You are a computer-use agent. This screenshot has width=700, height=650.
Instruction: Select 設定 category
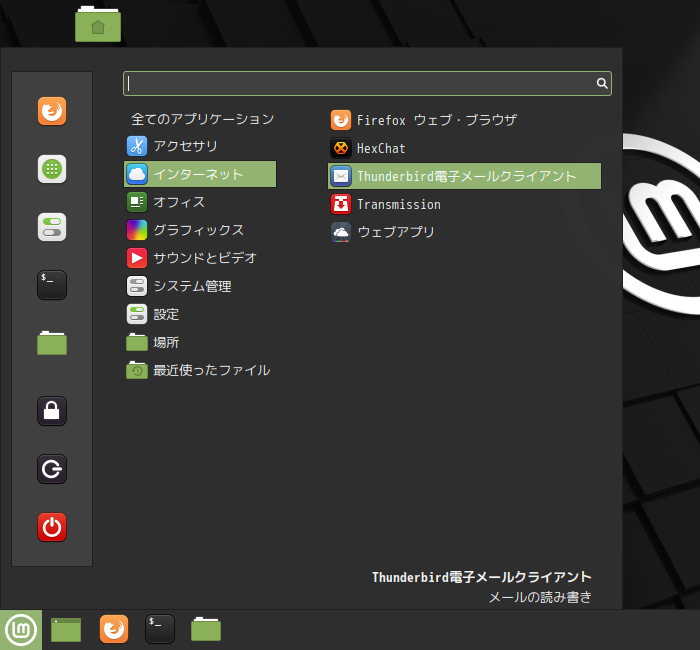[200, 314]
